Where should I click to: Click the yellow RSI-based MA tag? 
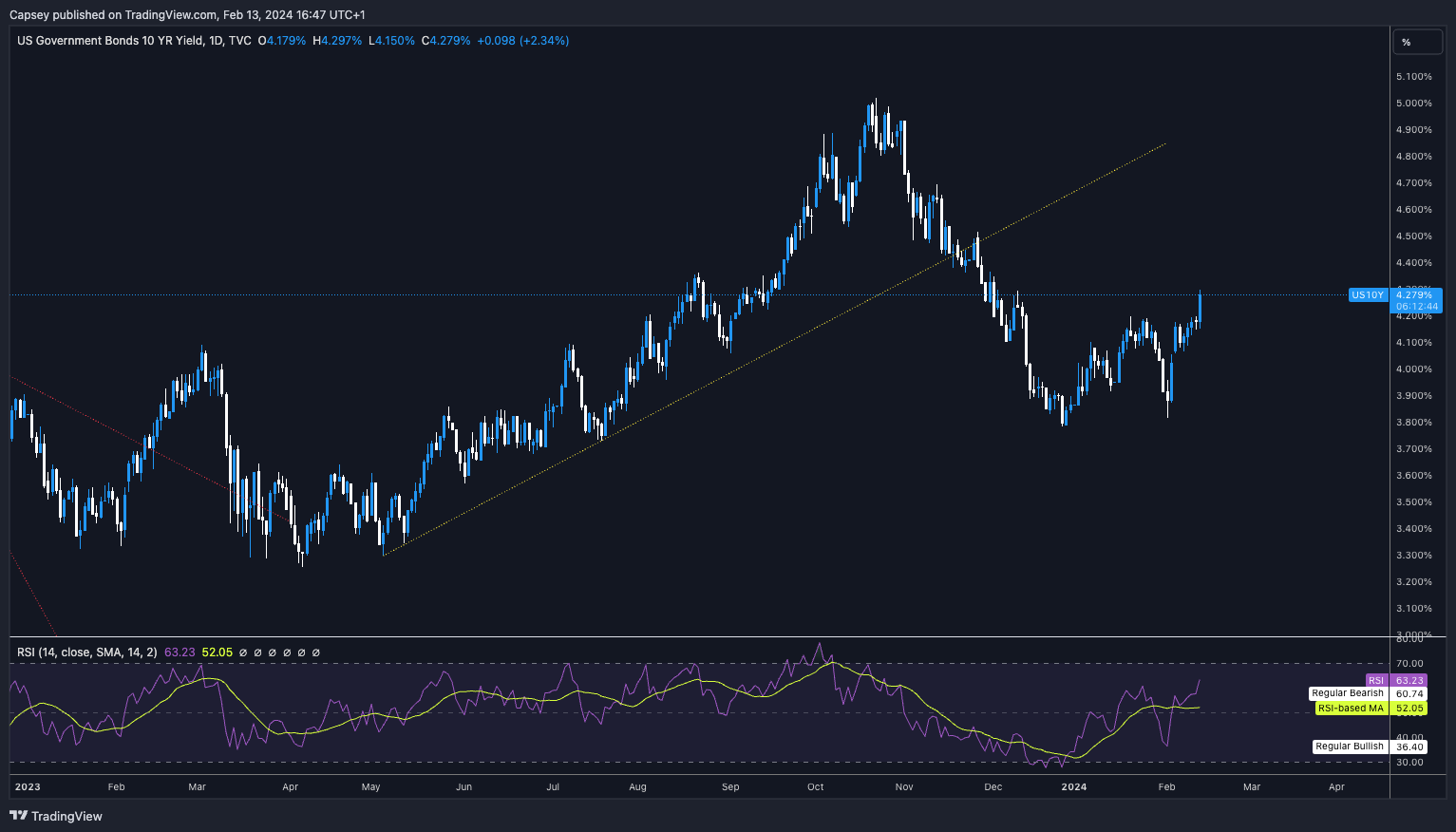[1350, 709]
